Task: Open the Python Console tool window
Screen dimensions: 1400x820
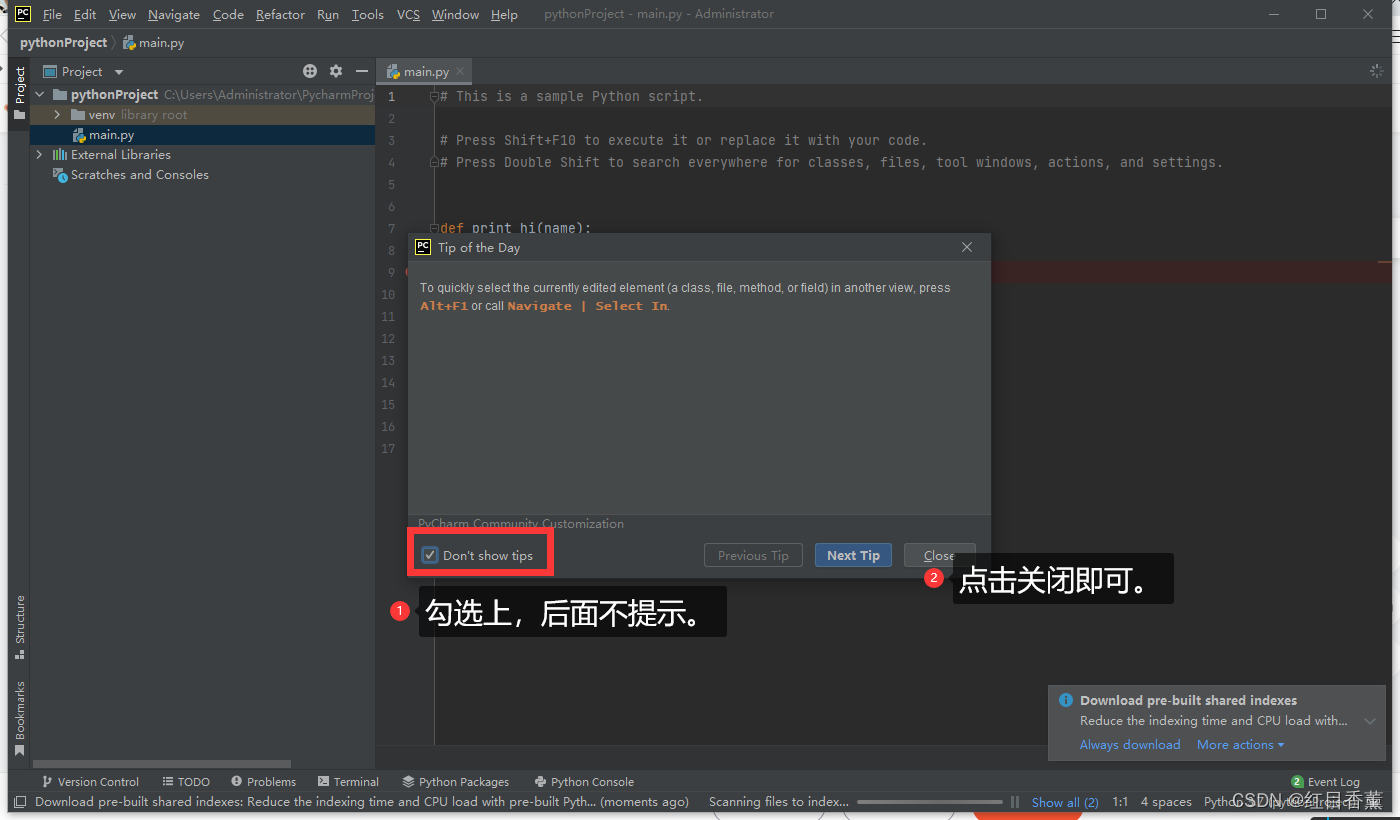Action: [x=592, y=781]
